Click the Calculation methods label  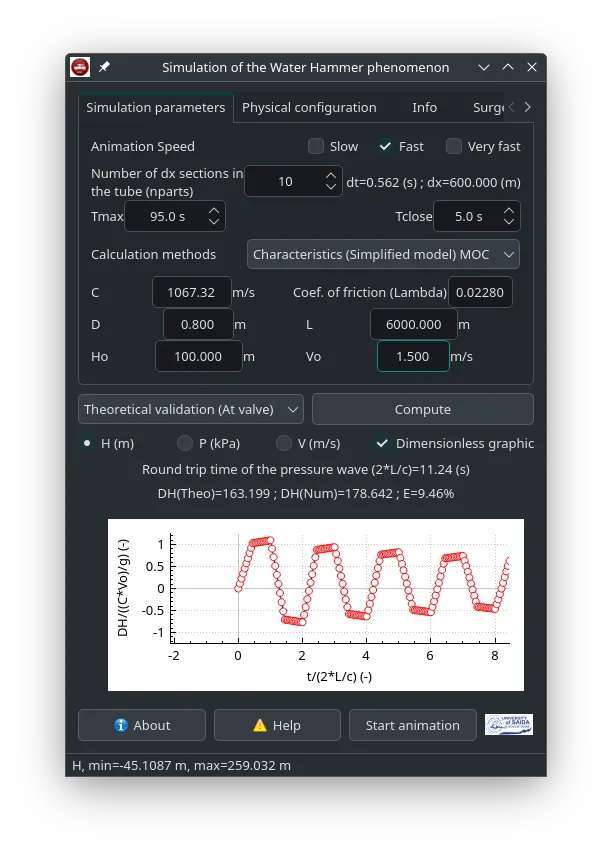click(x=154, y=254)
